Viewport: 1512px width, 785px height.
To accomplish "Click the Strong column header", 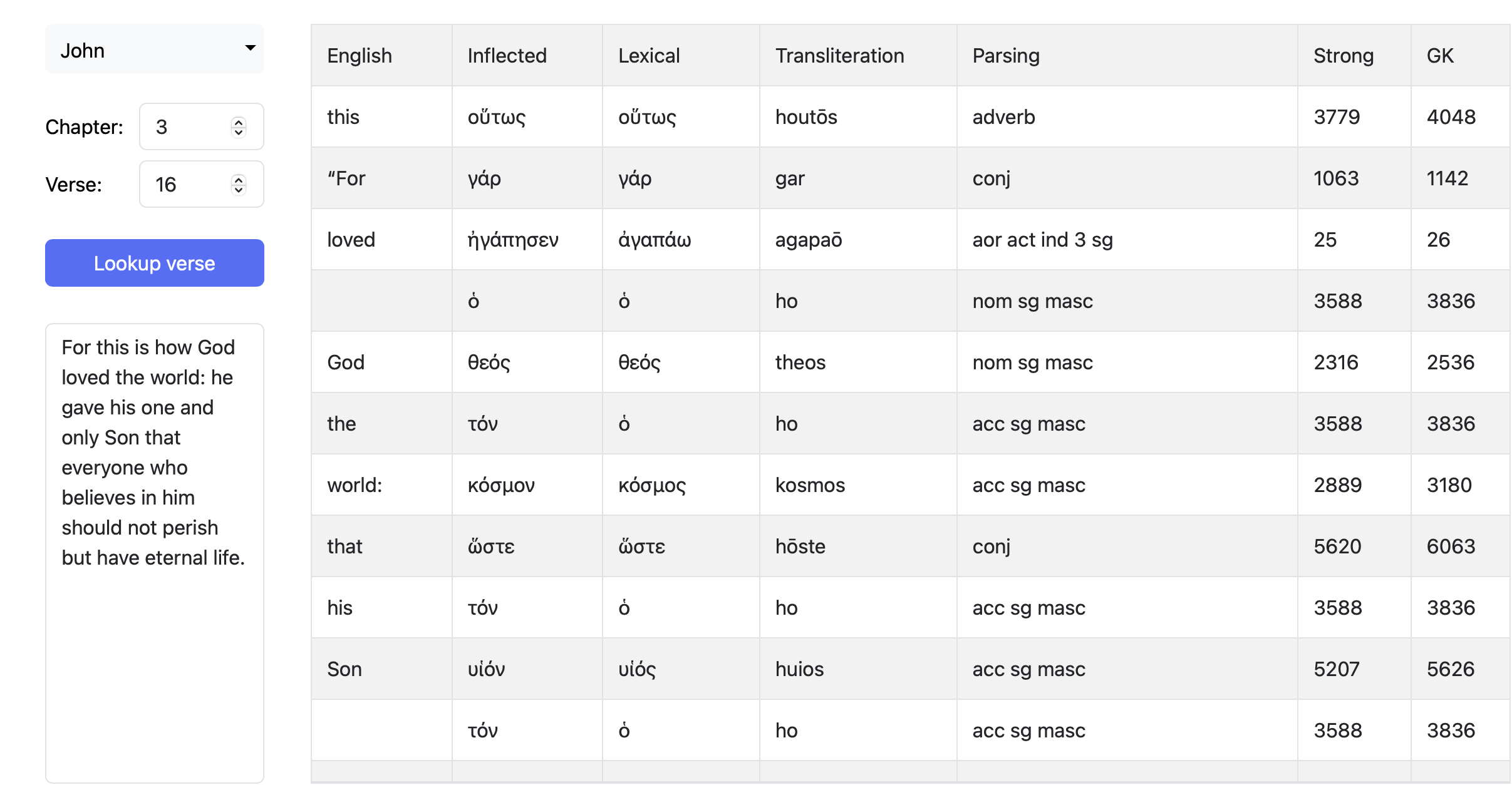I will (x=1344, y=56).
